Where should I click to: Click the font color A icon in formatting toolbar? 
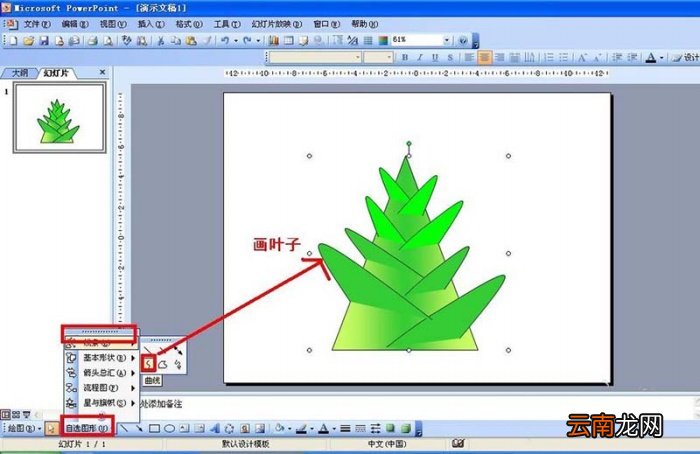click(651, 57)
